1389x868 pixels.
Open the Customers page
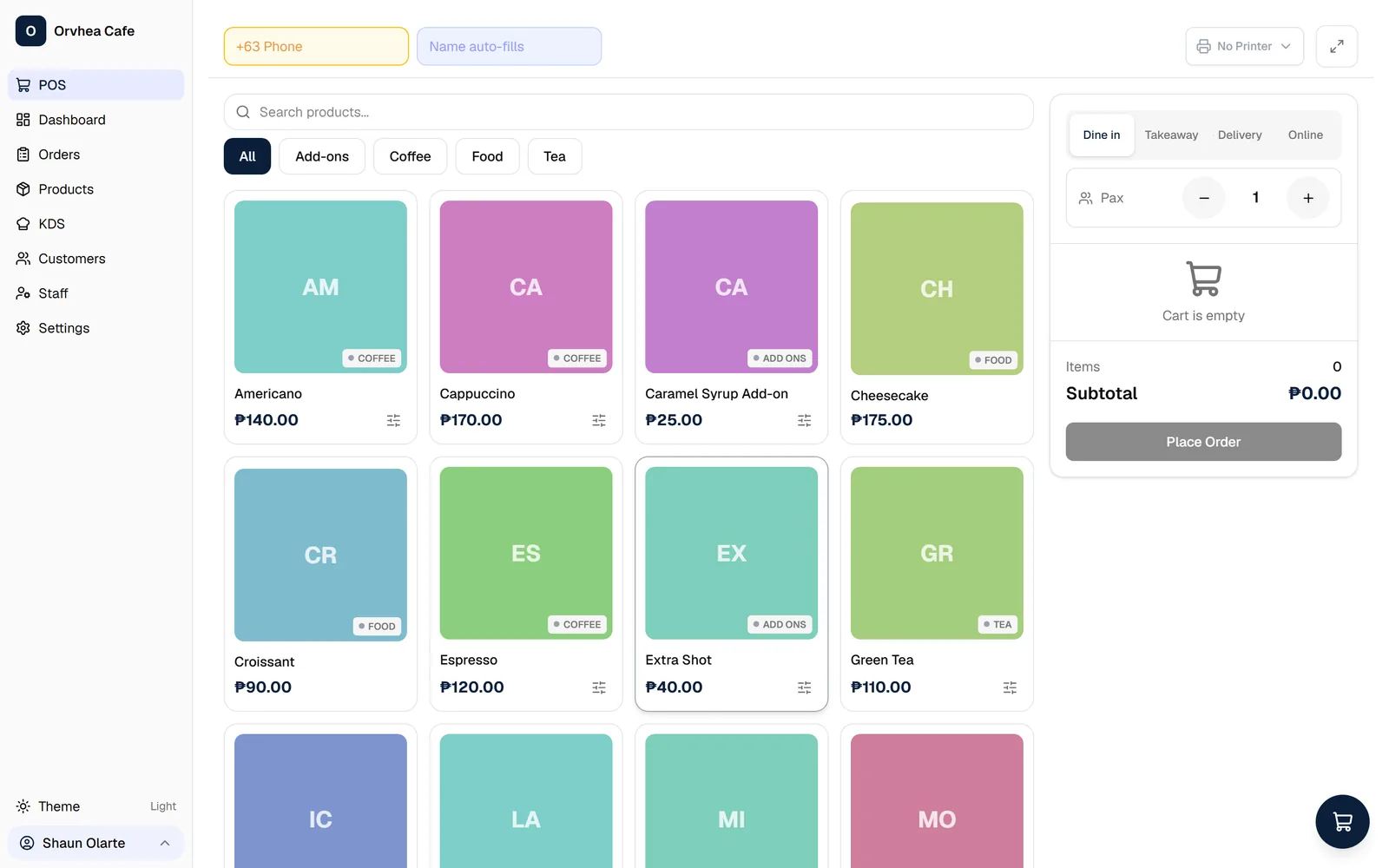(x=95, y=259)
